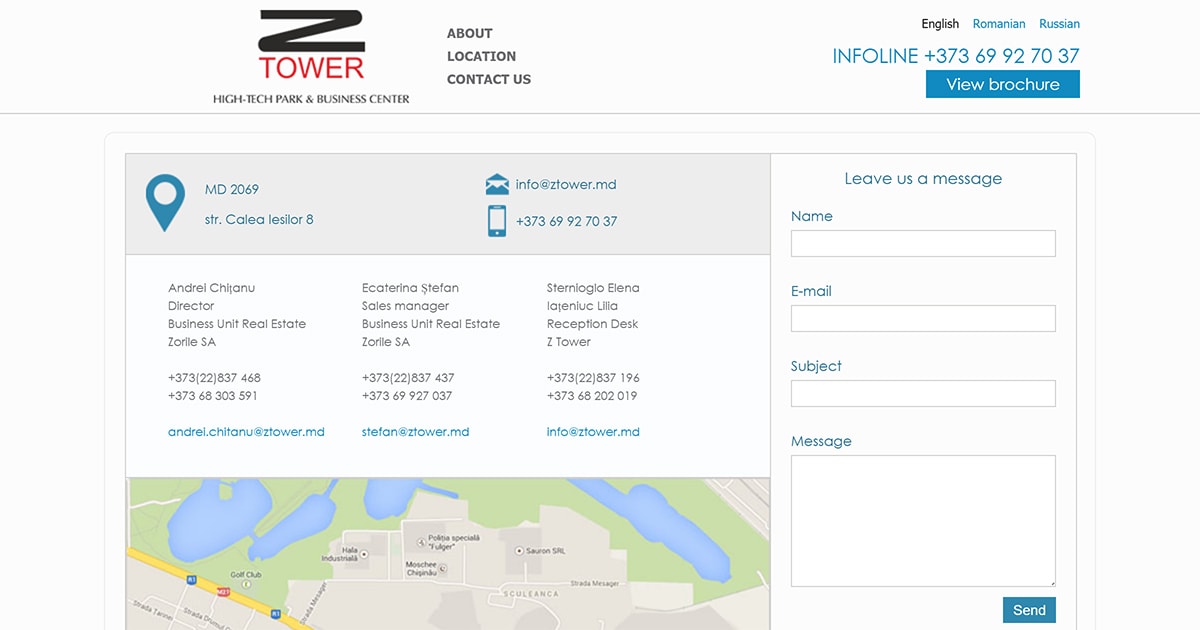Click phone number +373(22)837 468
The height and width of the screenshot is (630, 1200).
(x=214, y=378)
